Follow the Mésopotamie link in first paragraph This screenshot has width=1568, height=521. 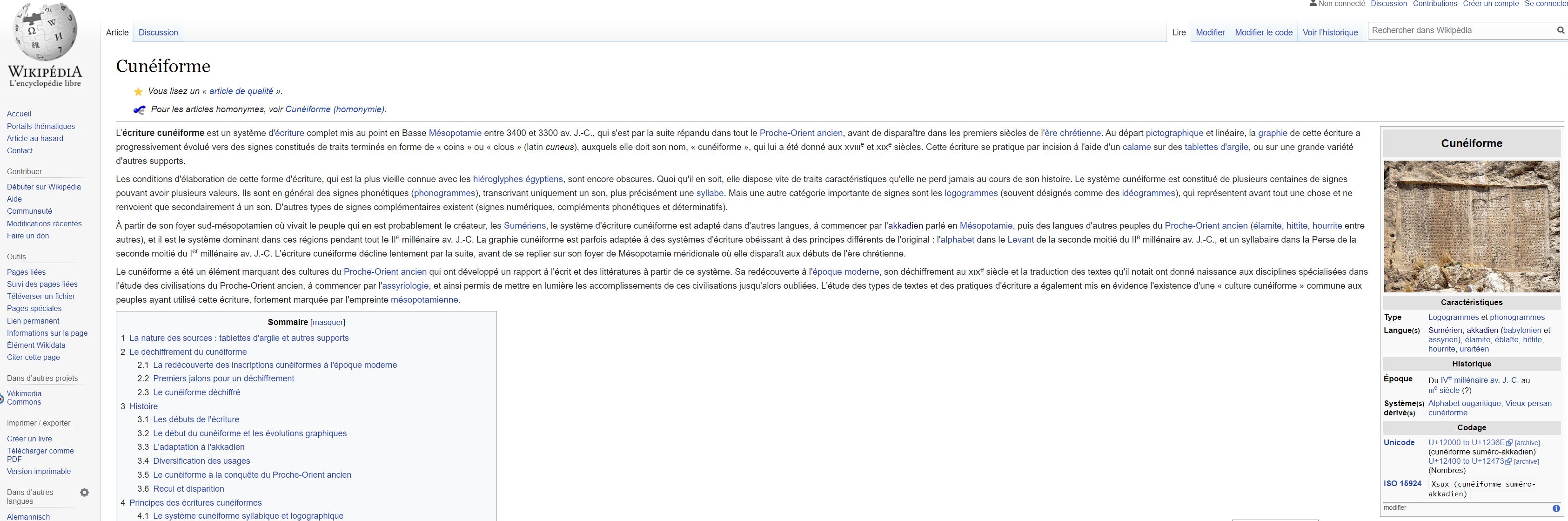pos(455,133)
